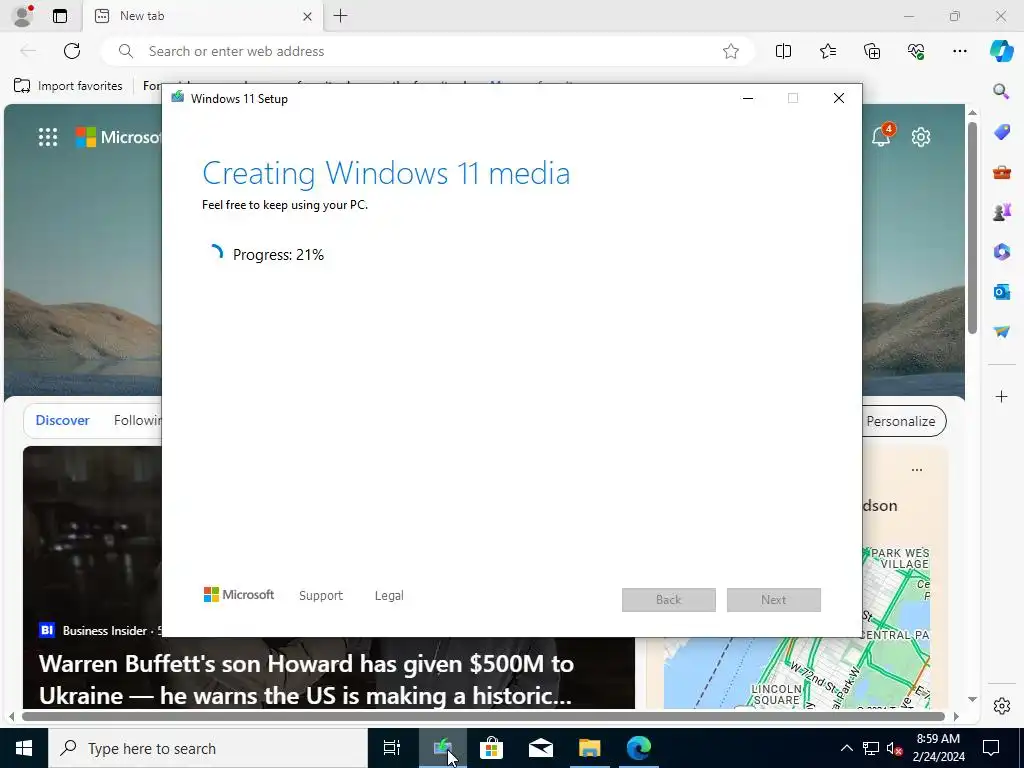This screenshot has width=1024, height=768.
Task: Refresh the page in Edge
Action: 72,51
